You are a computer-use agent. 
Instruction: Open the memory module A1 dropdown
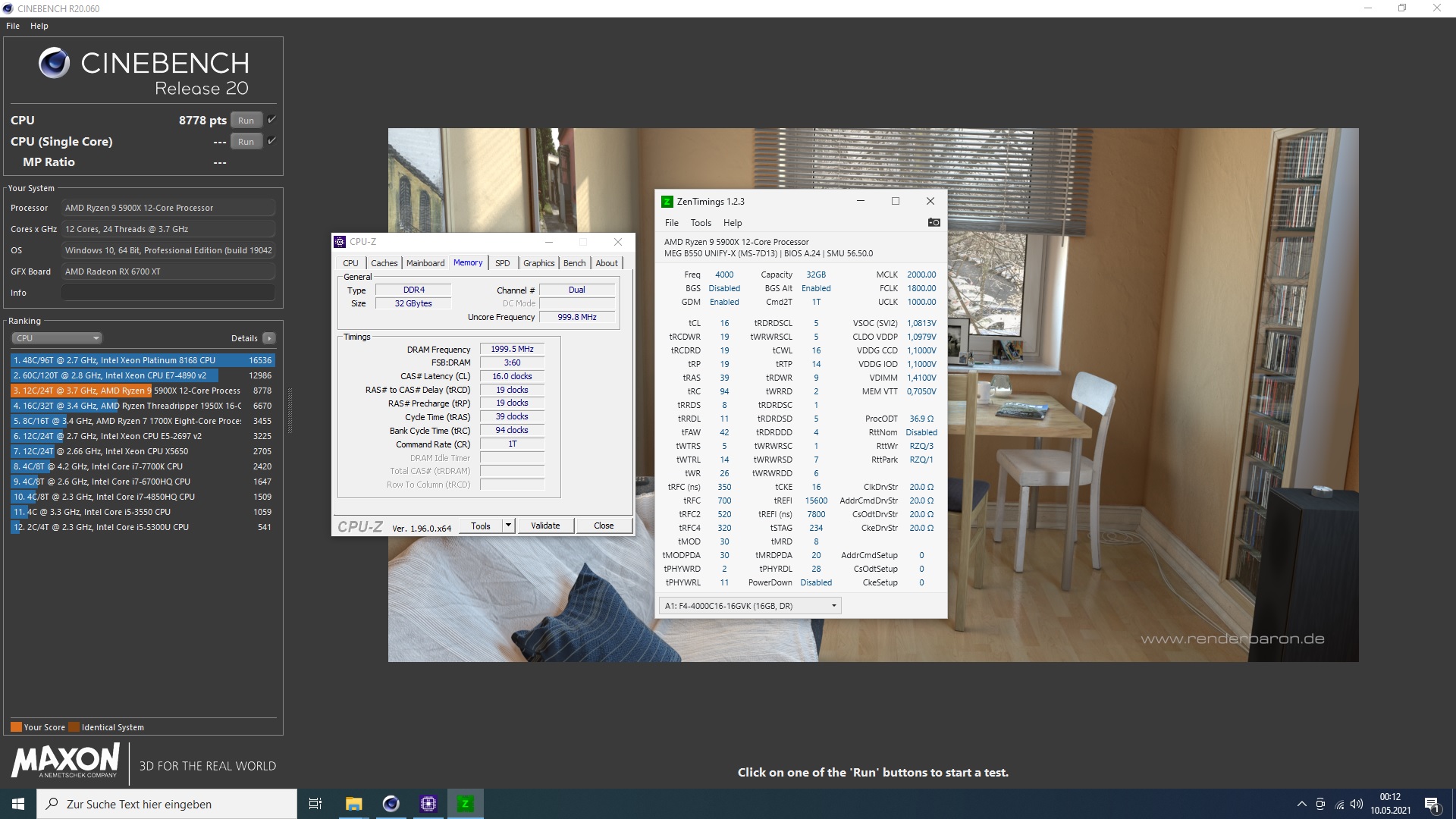750,606
